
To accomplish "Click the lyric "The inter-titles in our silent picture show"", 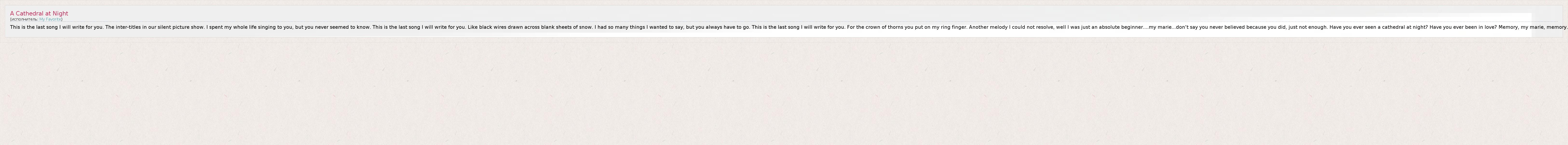I will 156,27.
